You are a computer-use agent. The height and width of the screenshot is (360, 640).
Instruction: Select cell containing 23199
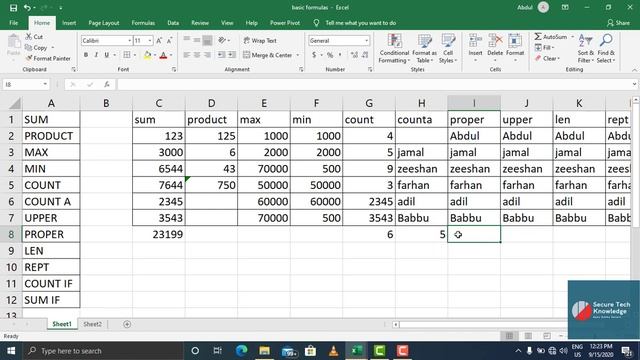point(159,234)
